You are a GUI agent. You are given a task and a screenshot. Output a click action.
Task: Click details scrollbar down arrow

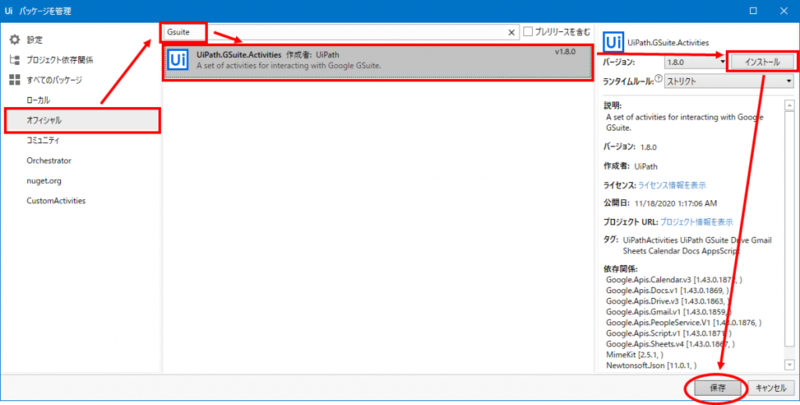789,365
